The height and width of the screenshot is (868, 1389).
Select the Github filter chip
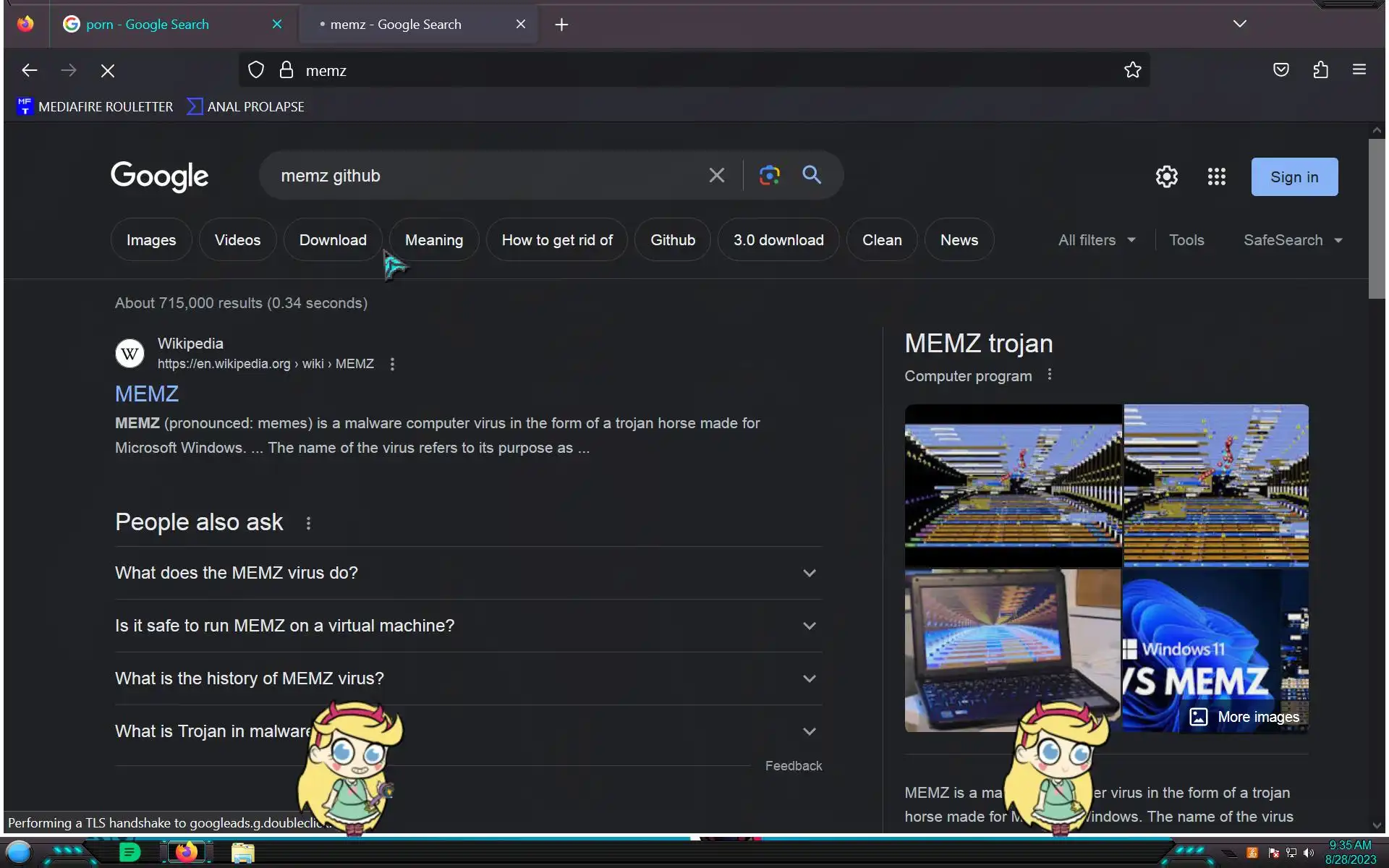[x=672, y=240]
